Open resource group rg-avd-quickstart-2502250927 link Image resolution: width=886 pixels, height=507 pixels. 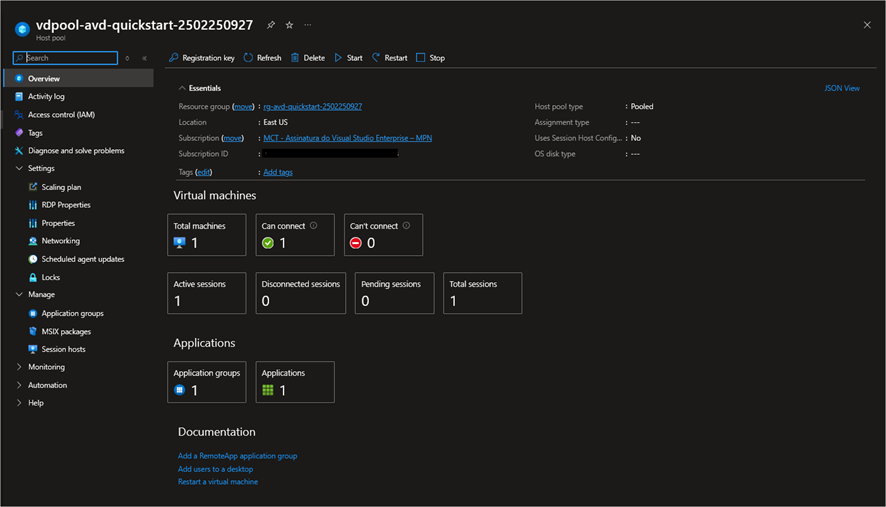tap(312, 106)
